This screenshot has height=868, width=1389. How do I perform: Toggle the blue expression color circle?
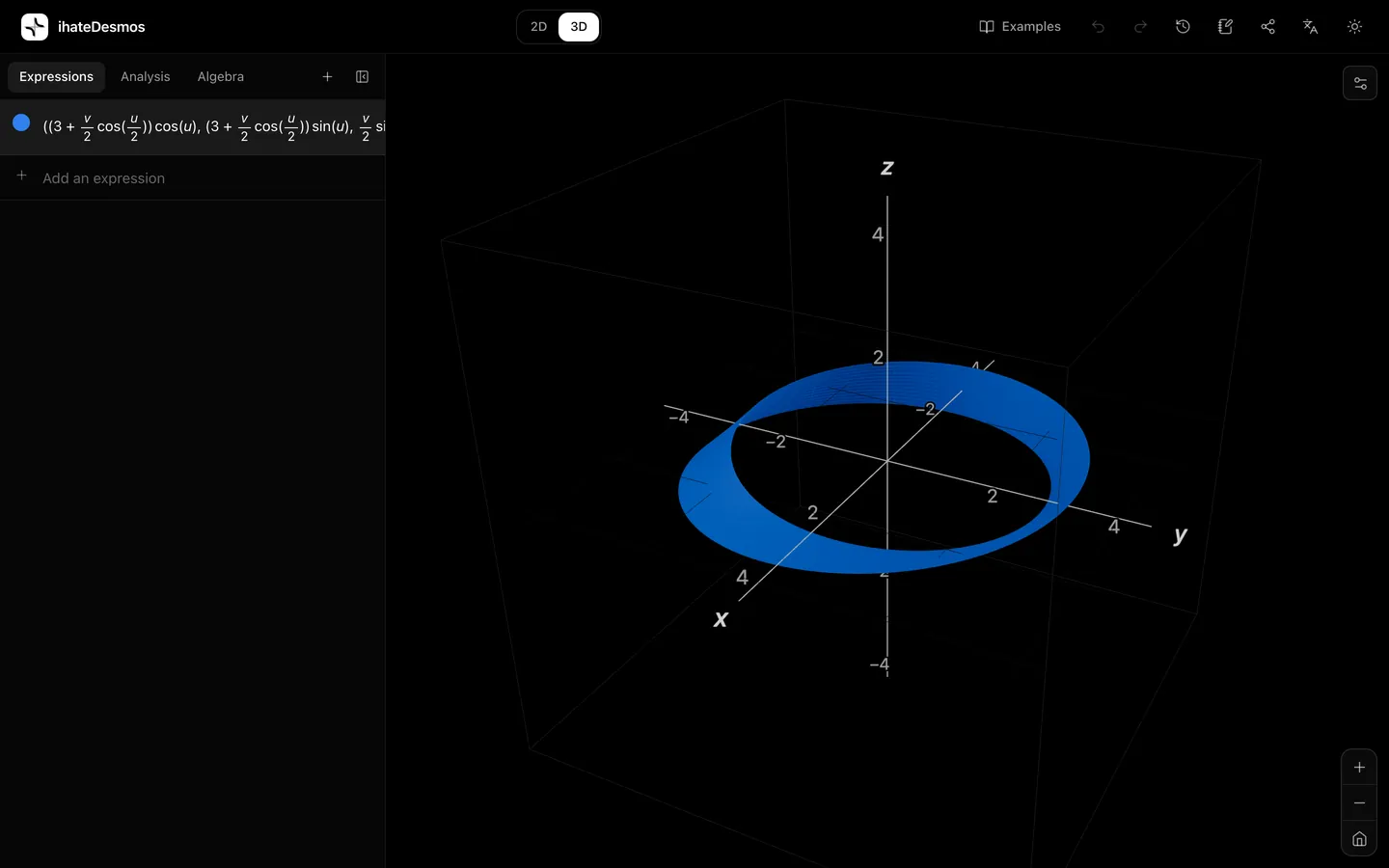pyautogui.click(x=21, y=123)
